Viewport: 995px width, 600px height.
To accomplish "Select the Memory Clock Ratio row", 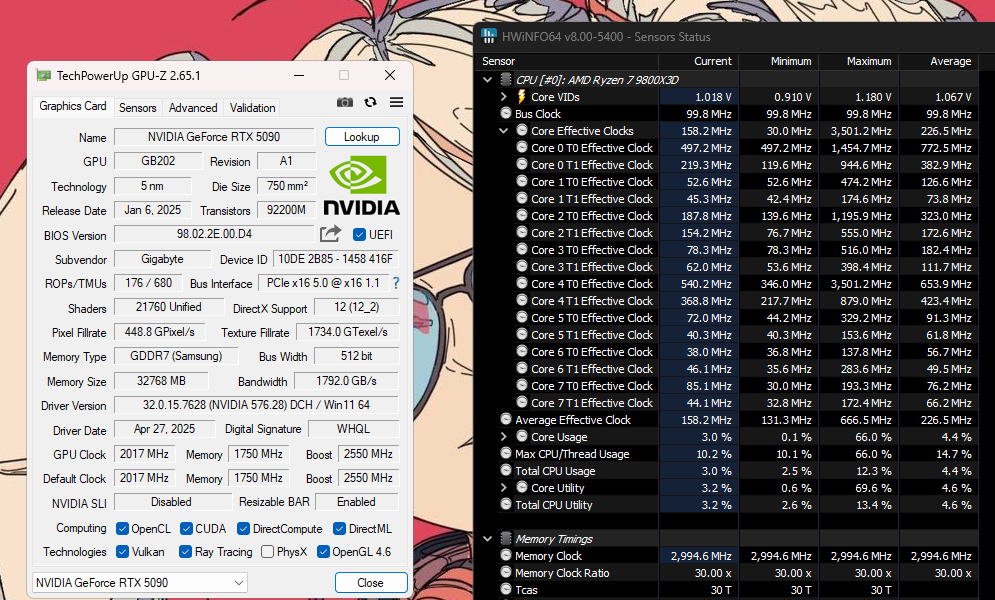I will (x=727, y=573).
